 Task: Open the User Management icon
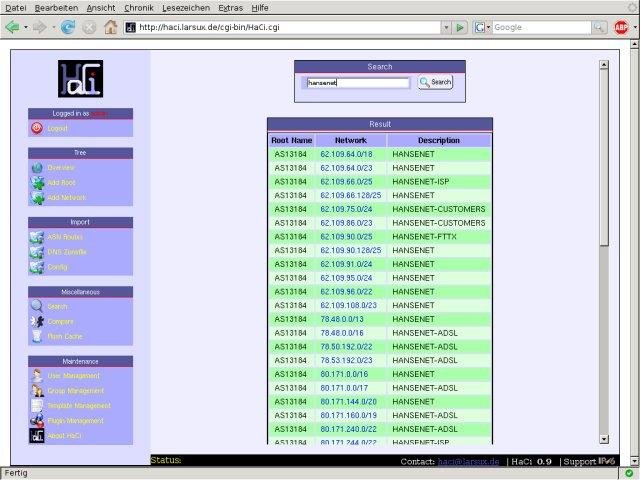click(x=37, y=376)
